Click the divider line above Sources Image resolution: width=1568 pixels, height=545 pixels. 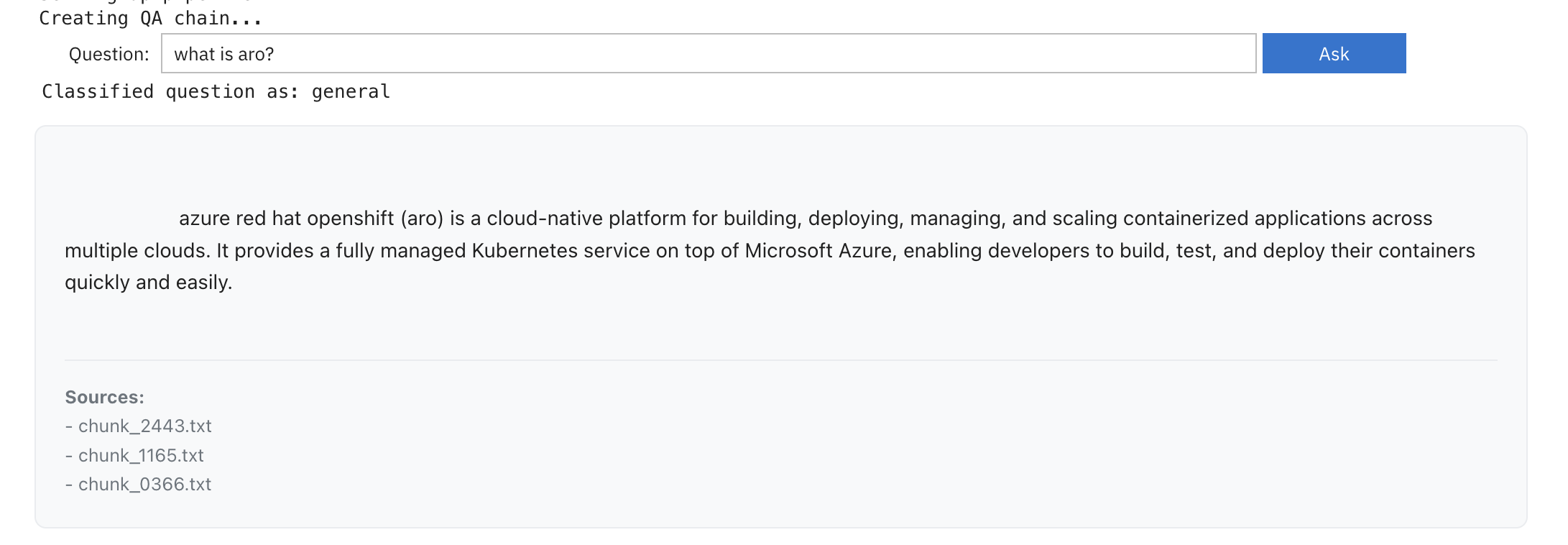coord(780,360)
